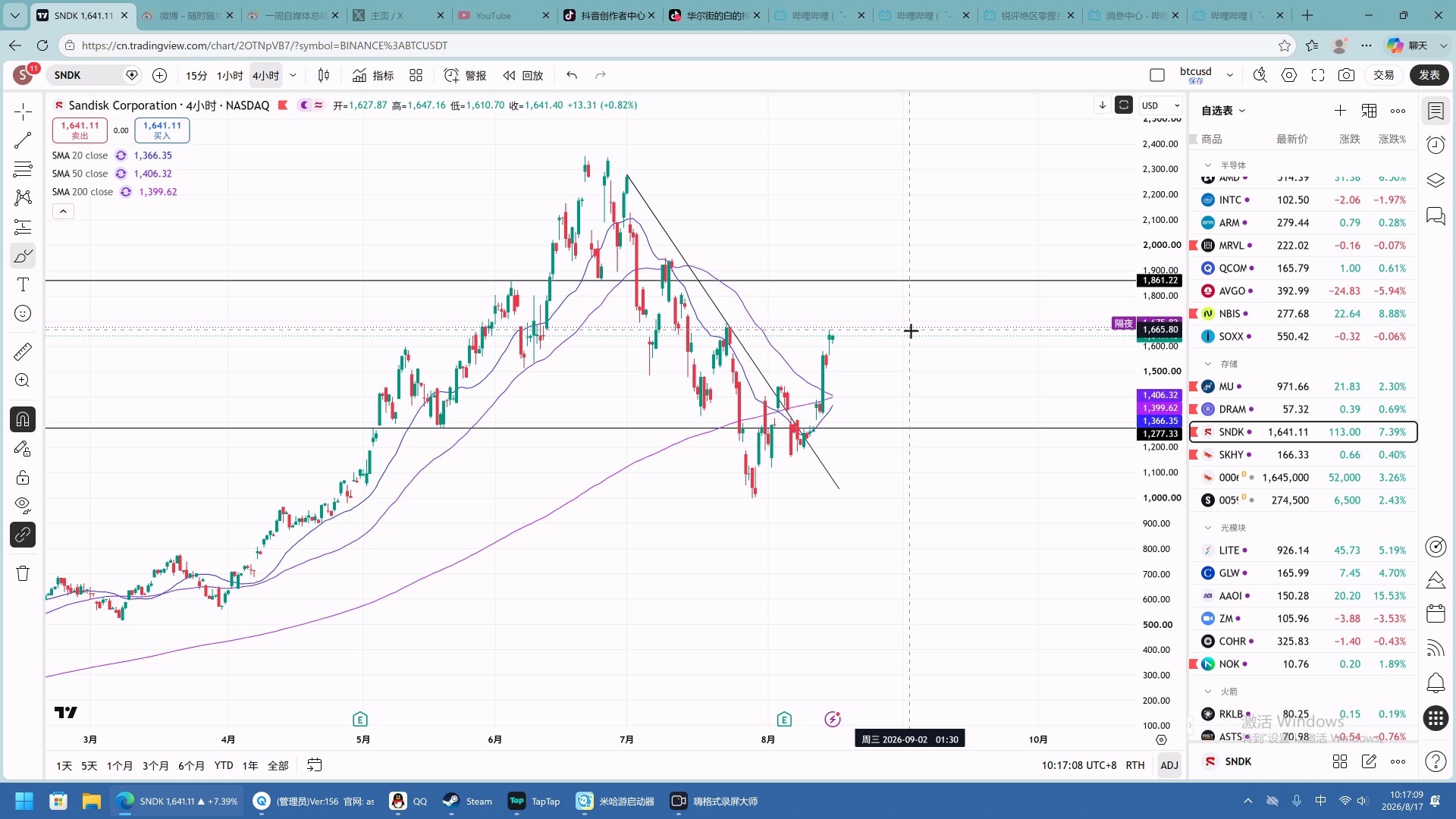
Task: Start bar replay with 回放 button
Action: [523, 75]
